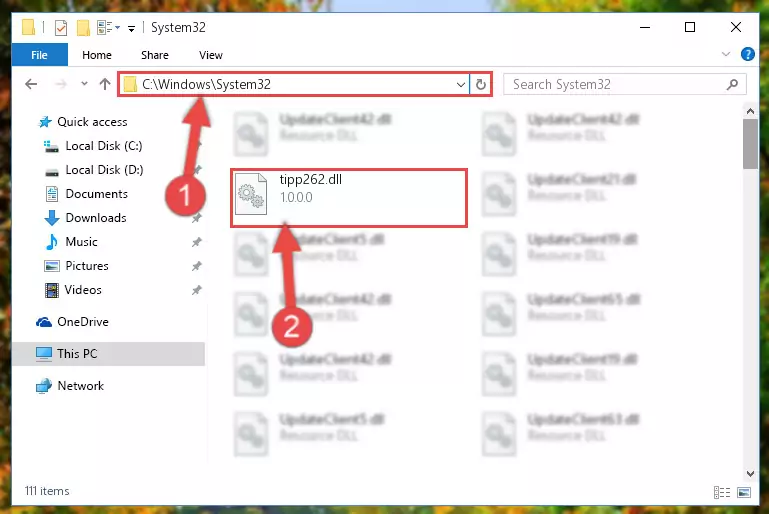Open Pictures from the sidebar
This screenshot has height=514, width=769.
point(87,266)
